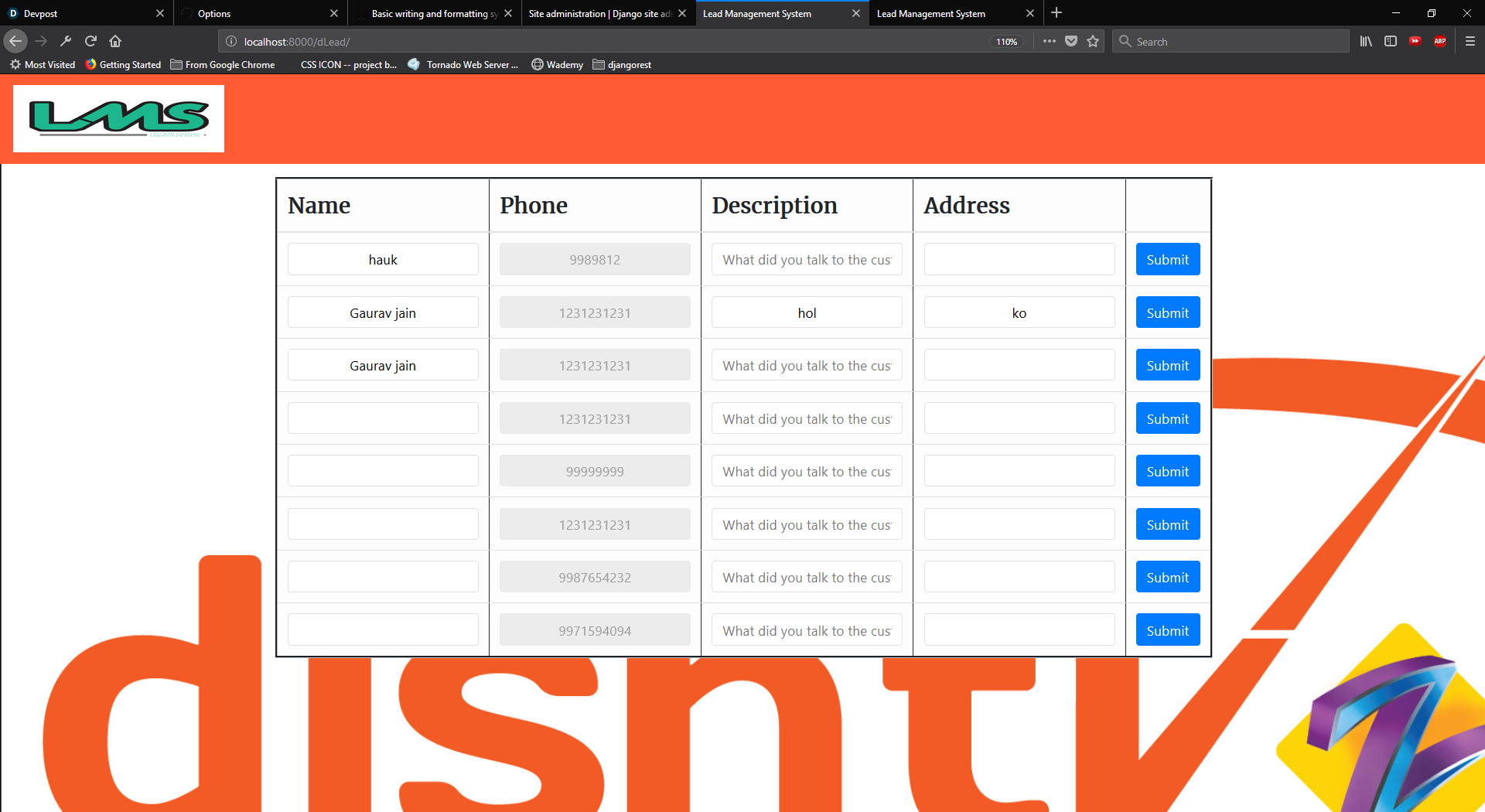Focus the browser Search box
Screen dimensions: 1485x812
(x=1231, y=42)
